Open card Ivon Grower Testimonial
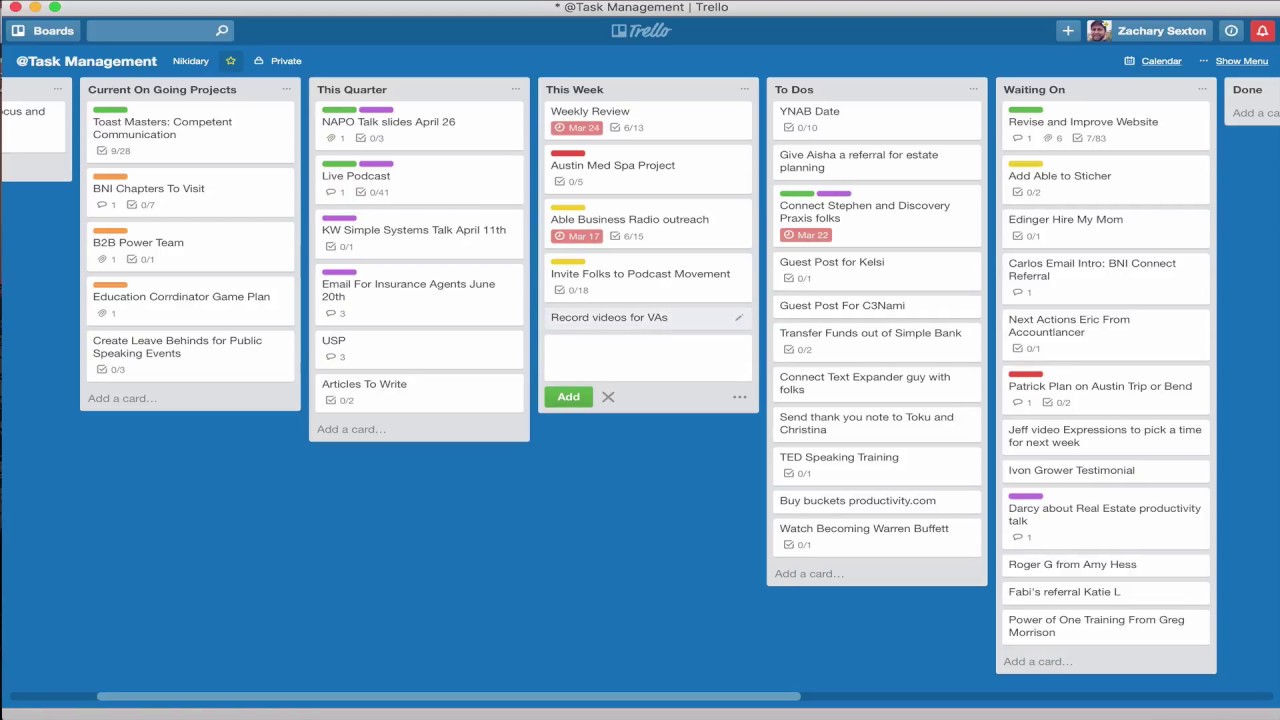The width and height of the screenshot is (1280, 720). pyautogui.click(x=1105, y=470)
